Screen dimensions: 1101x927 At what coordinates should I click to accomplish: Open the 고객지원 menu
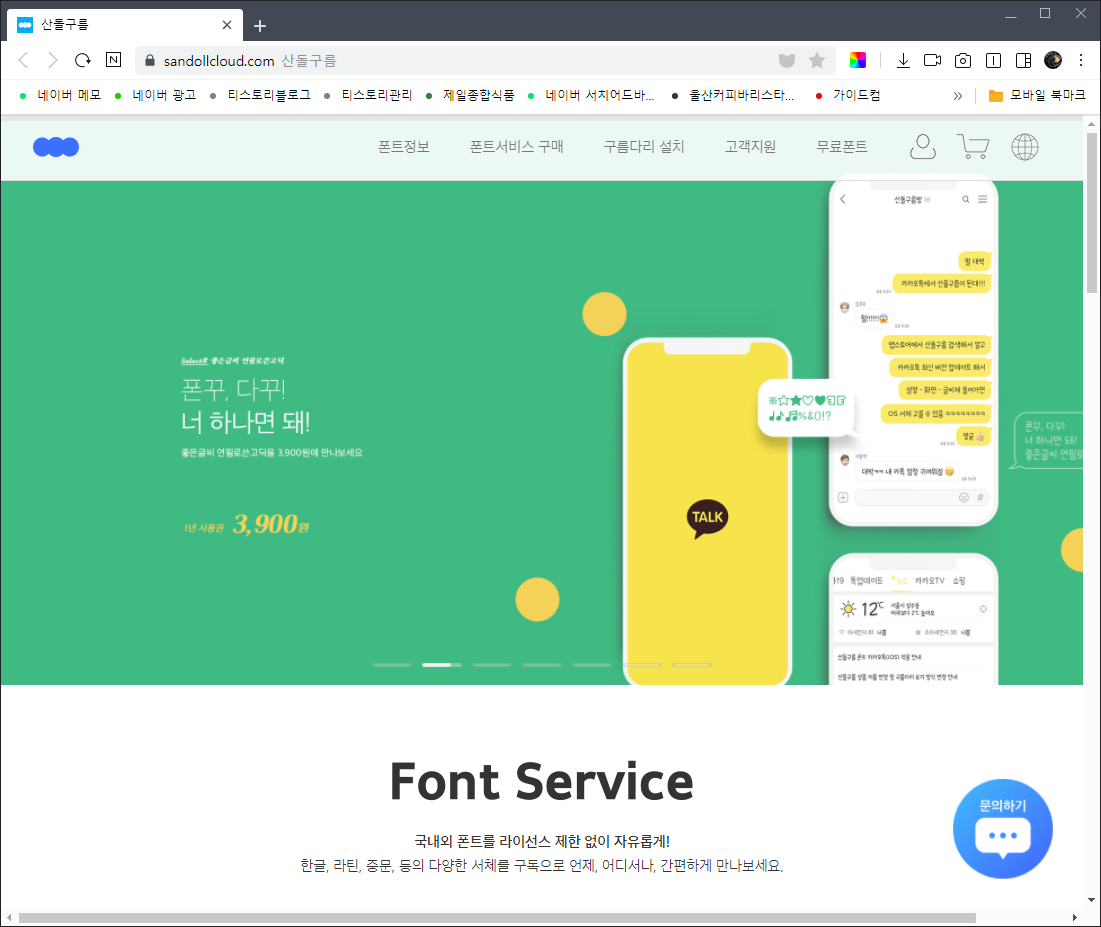coord(751,147)
